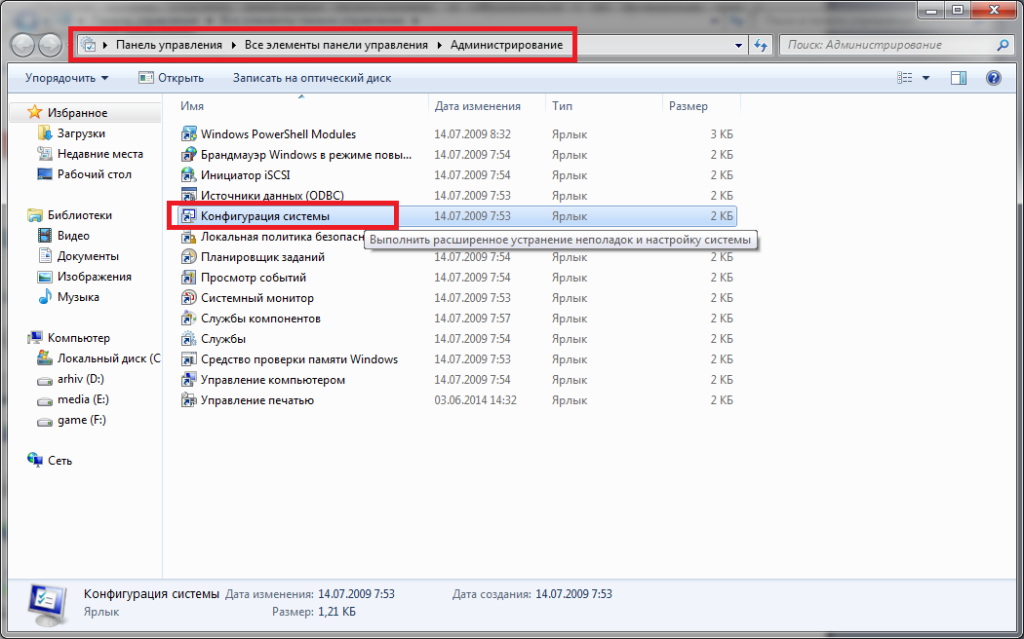1024x639 pixels.
Task: Click the Инициатор iSCSI shortcut icon
Action: click(188, 175)
